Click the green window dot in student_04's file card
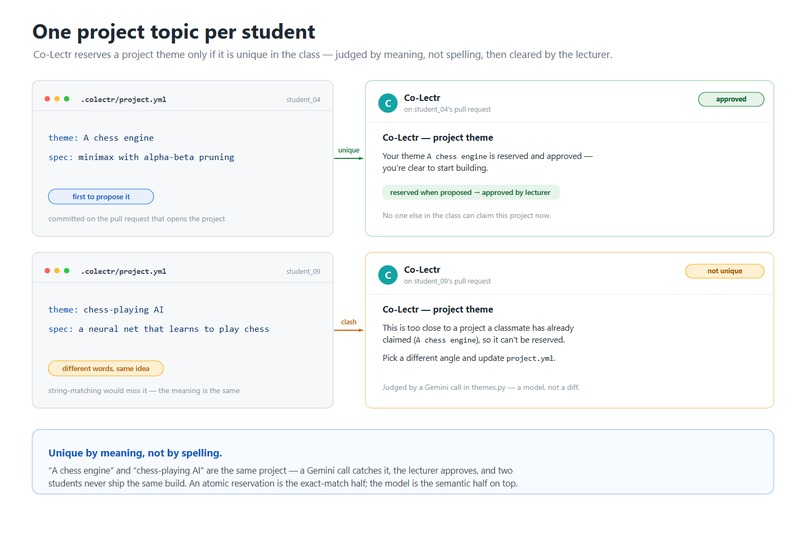Viewport: 806px width, 537px height. 67,99
